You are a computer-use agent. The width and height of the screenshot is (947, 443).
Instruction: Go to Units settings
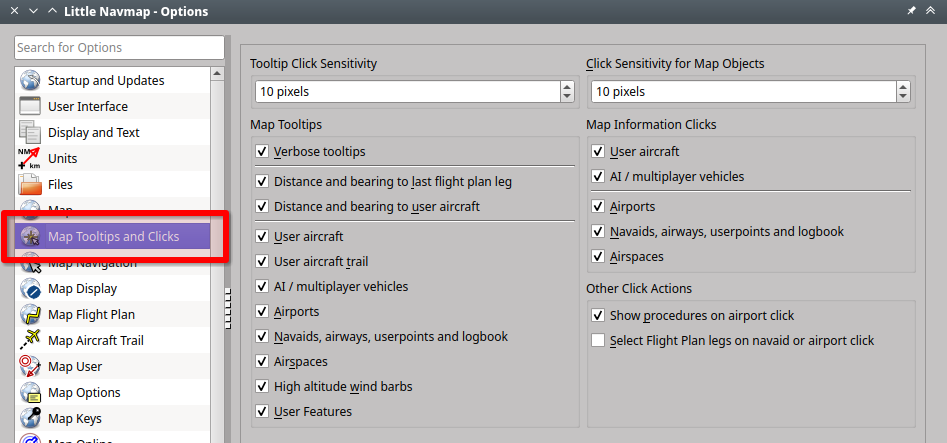click(x=113, y=158)
